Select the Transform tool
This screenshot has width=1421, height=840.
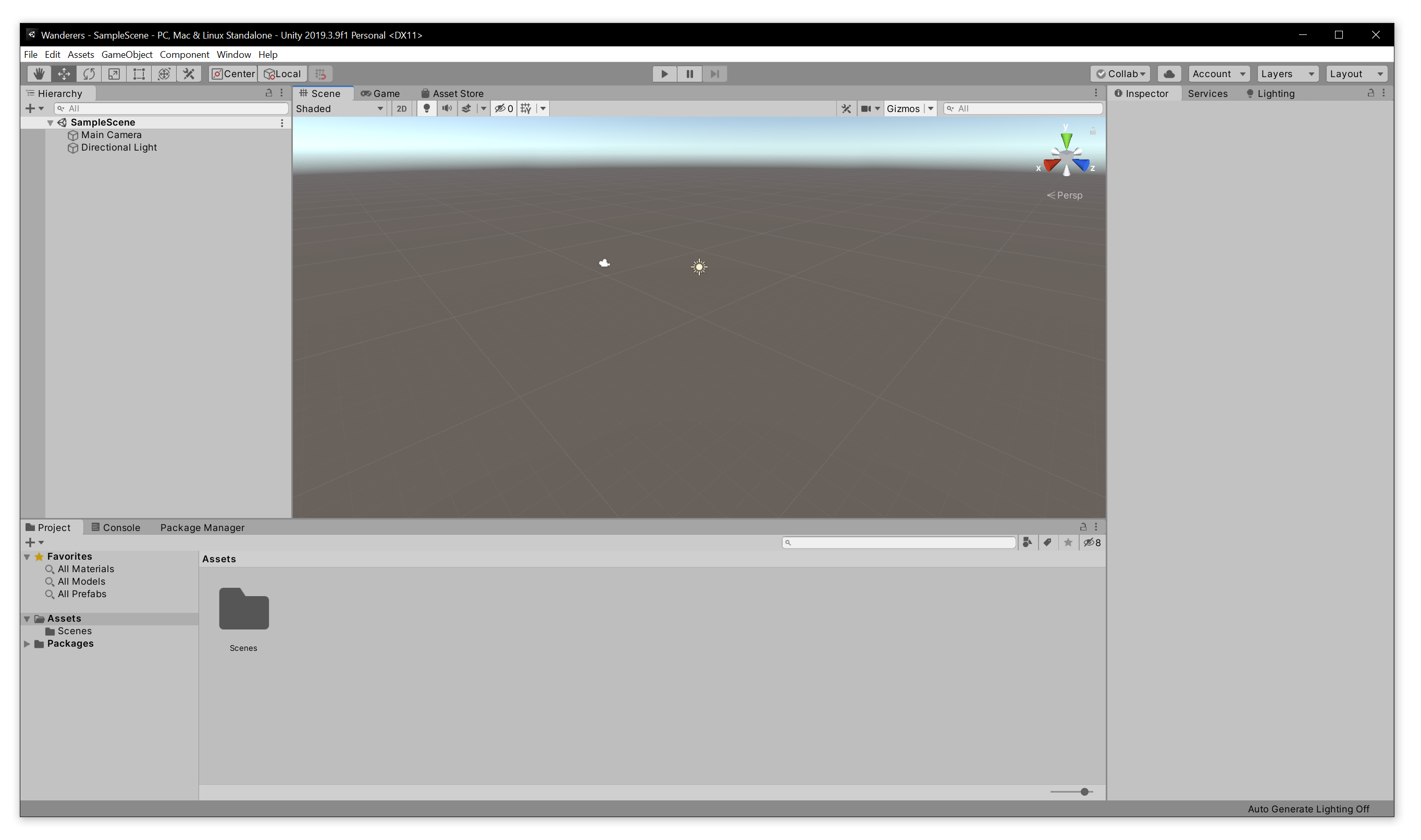164,74
